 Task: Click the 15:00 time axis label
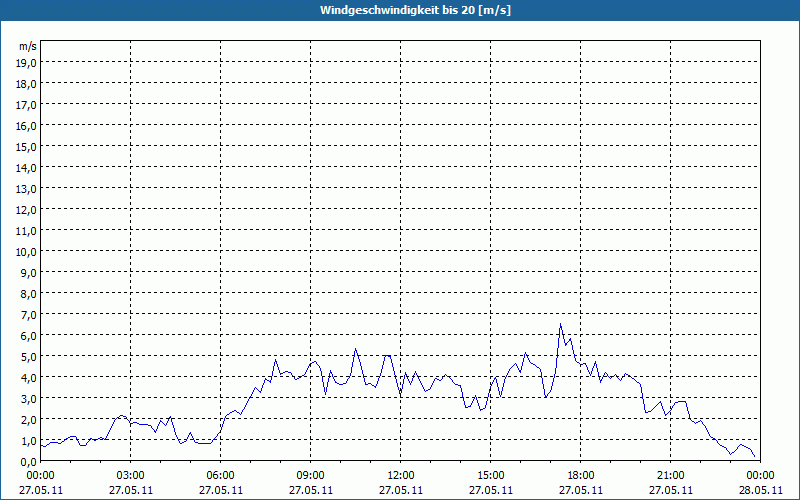tap(491, 476)
